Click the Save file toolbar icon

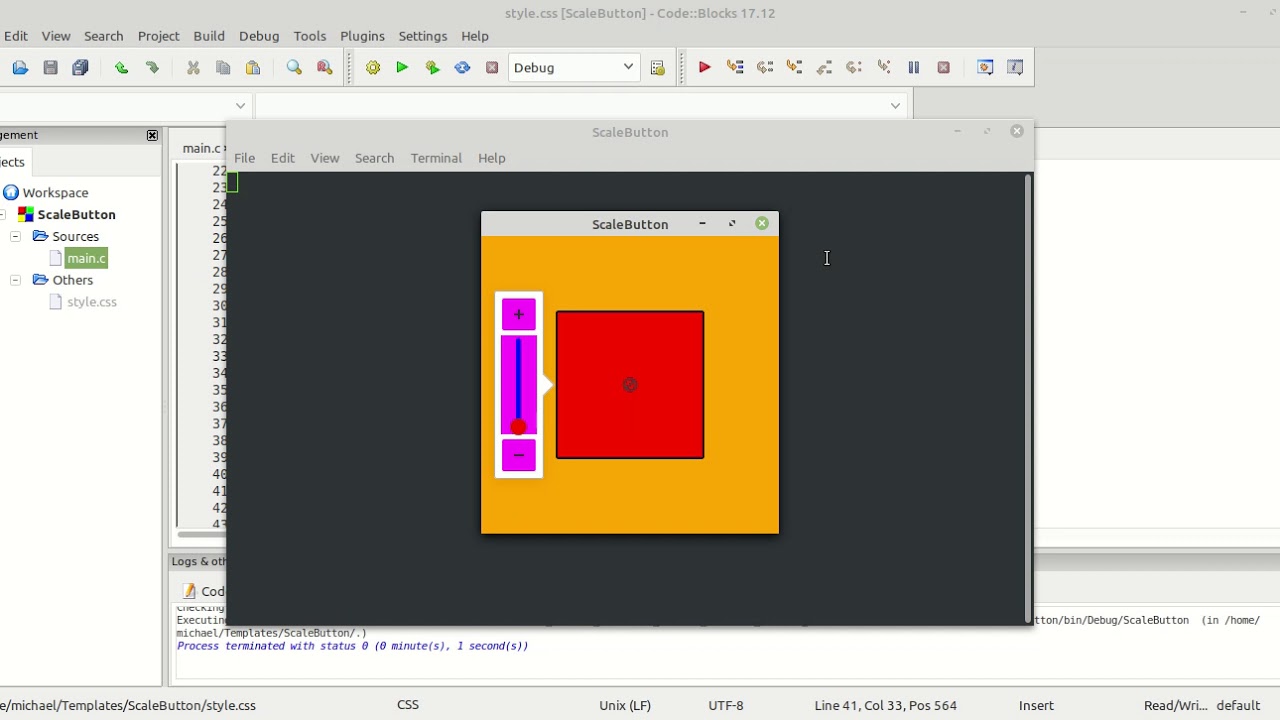coord(50,68)
